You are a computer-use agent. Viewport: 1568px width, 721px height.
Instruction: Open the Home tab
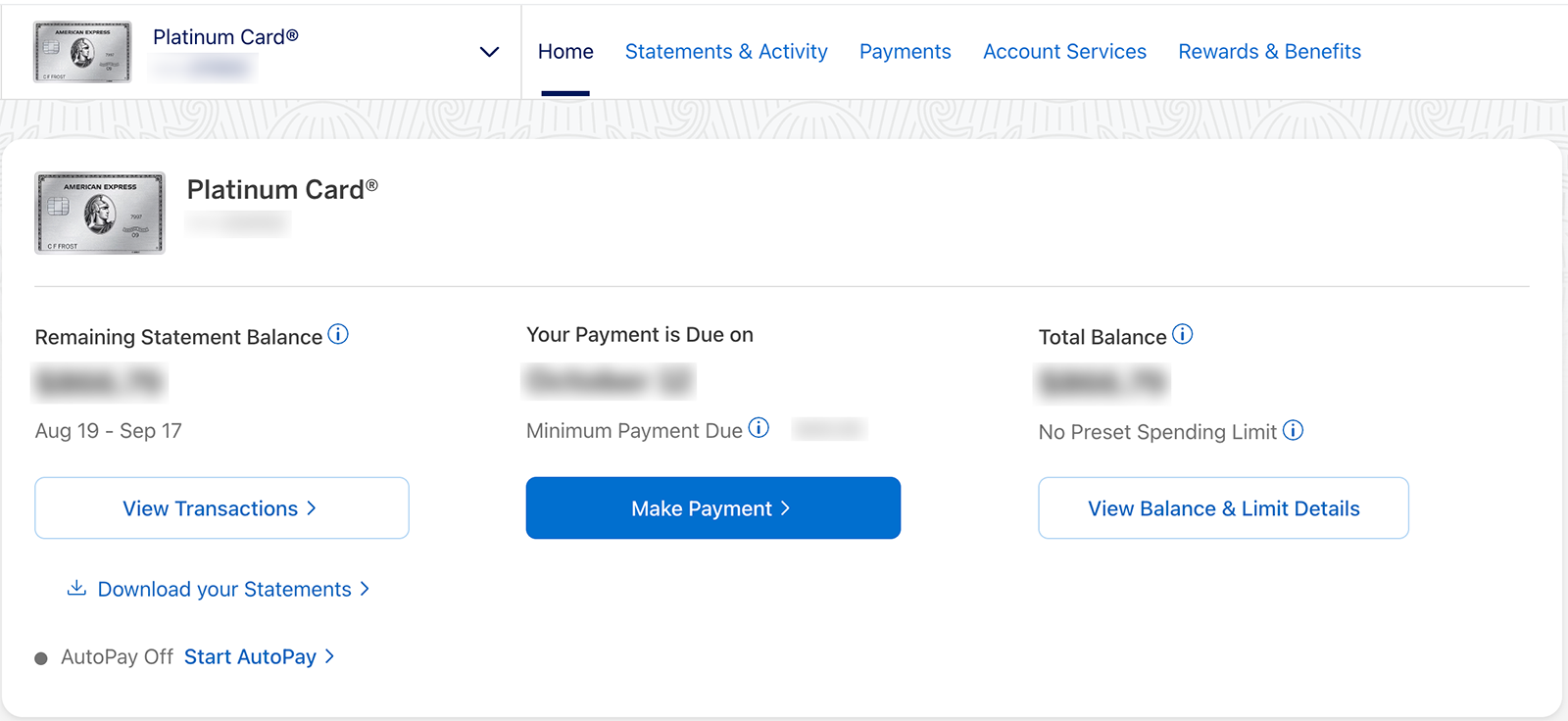tap(565, 52)
